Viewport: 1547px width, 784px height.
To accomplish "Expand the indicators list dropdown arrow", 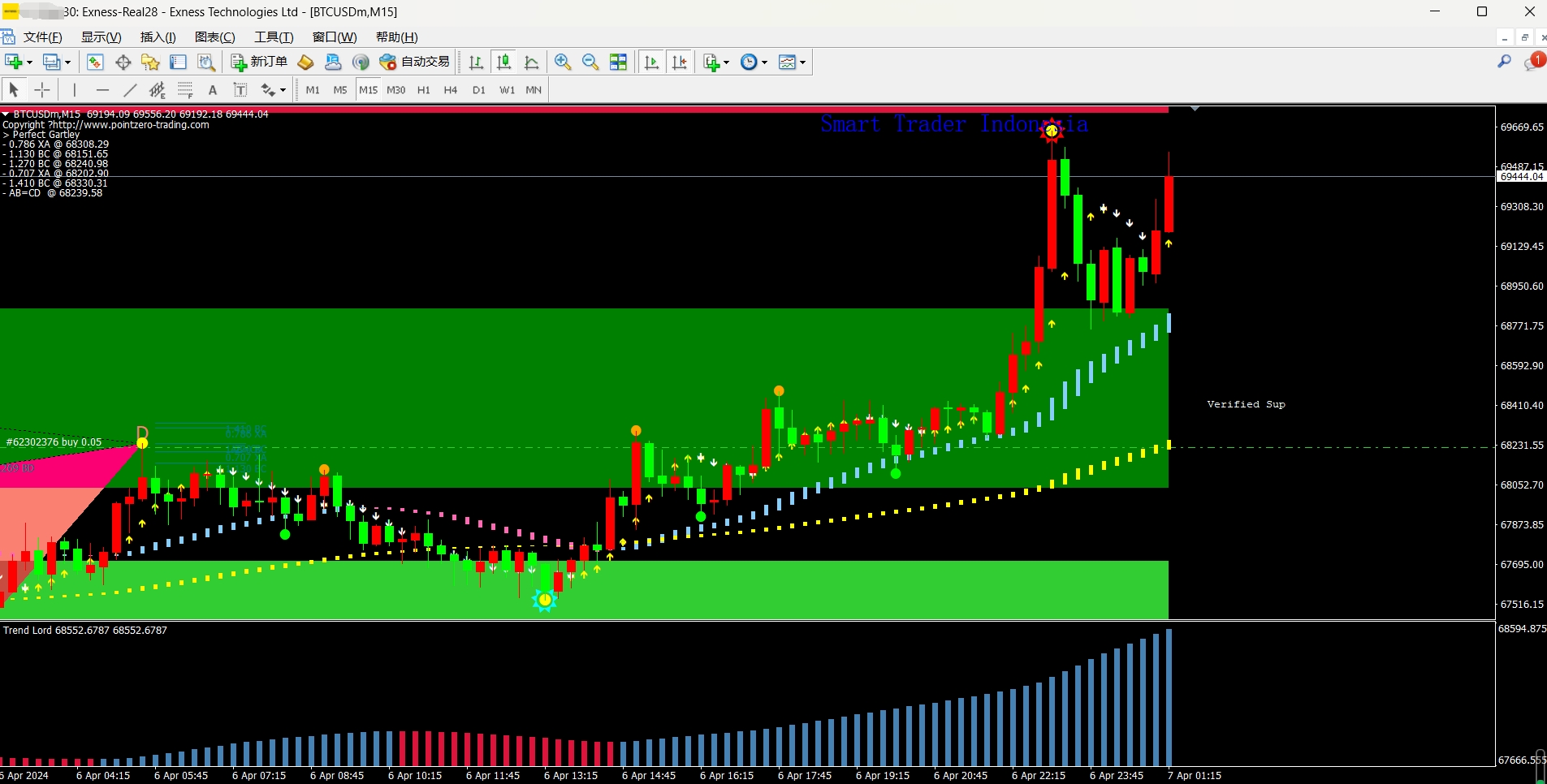I will [726, 62].
